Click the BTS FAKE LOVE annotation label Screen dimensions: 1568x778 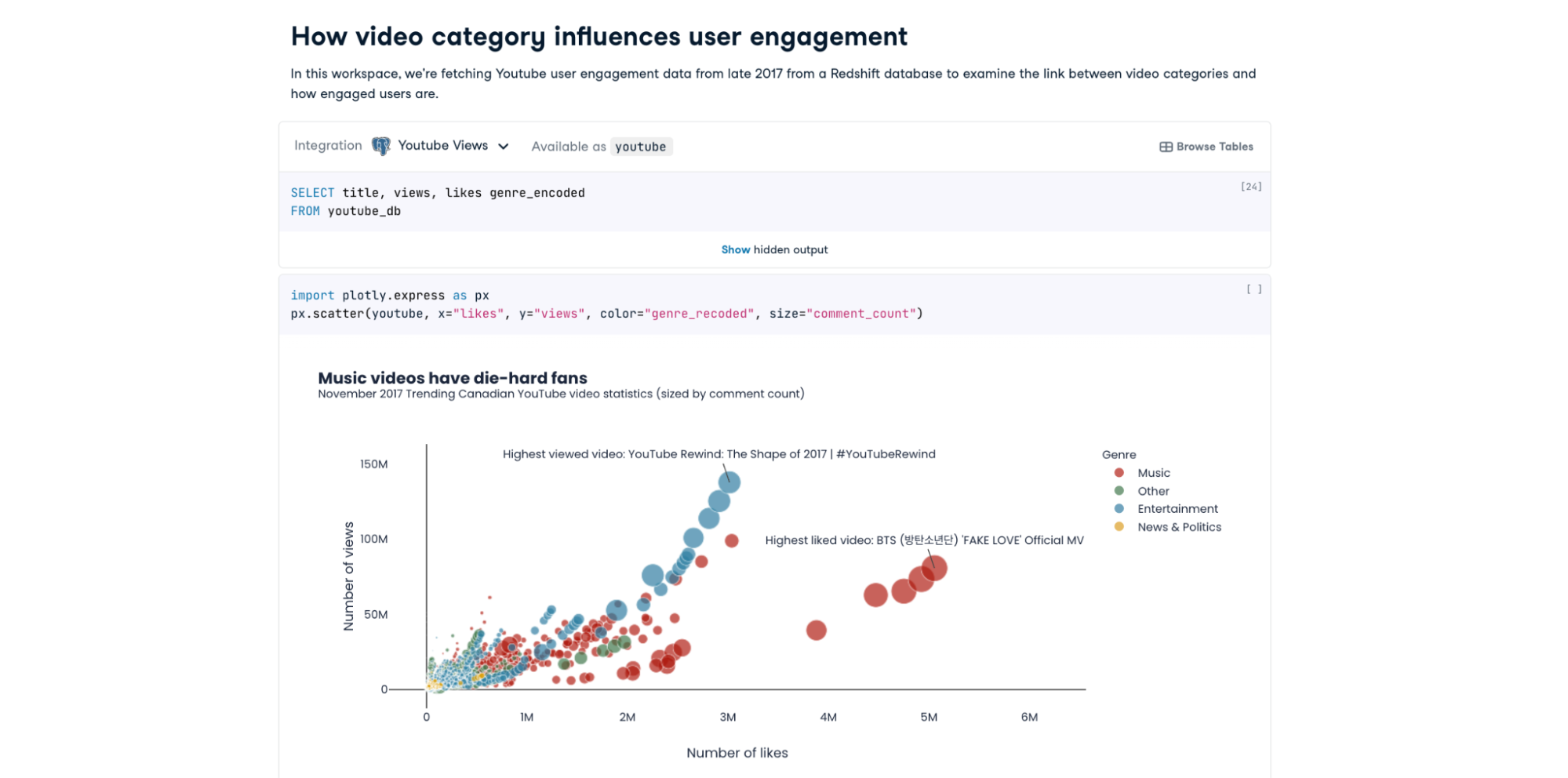(925, 540)
